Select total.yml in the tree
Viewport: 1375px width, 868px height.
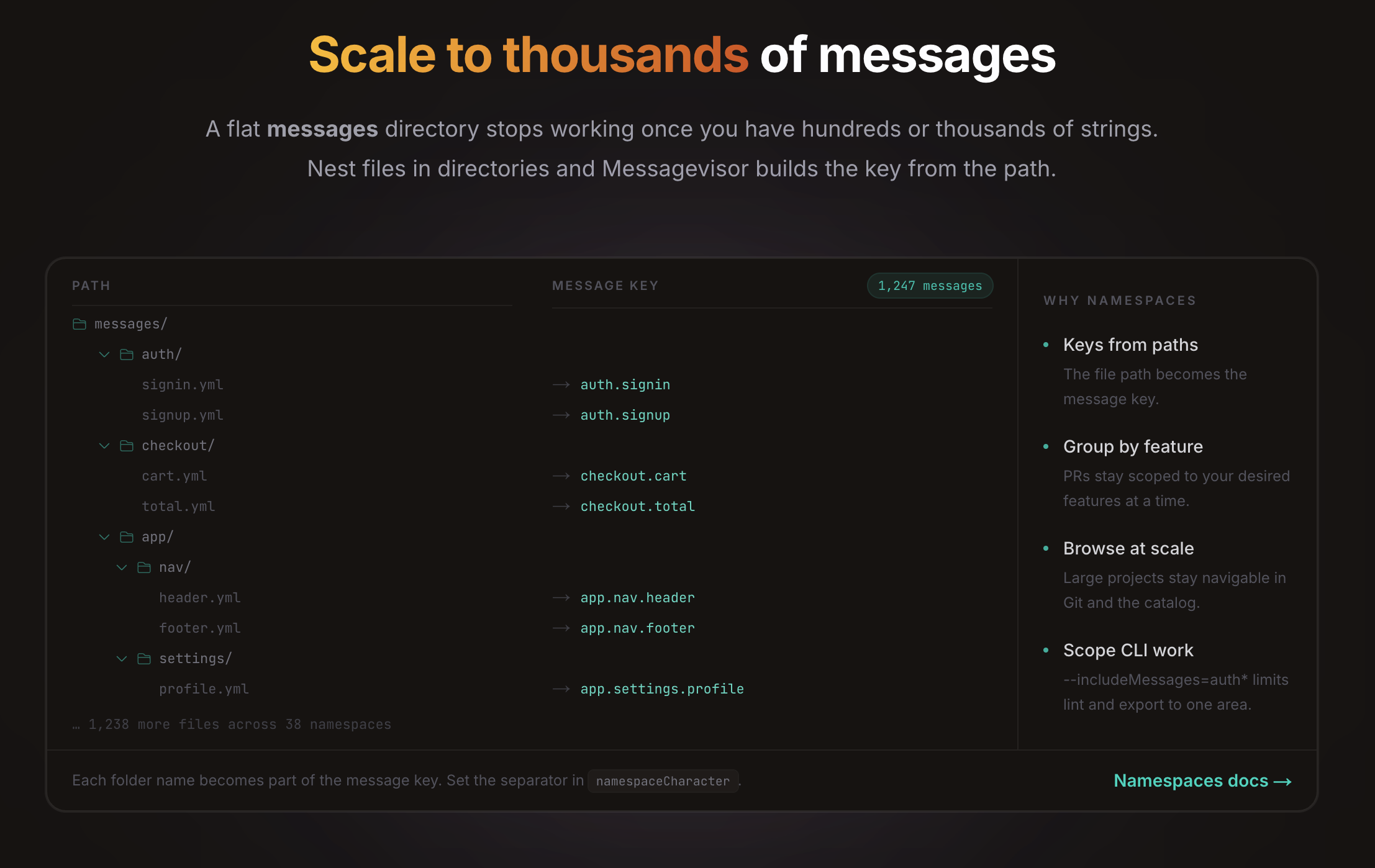tap(178, 507)
